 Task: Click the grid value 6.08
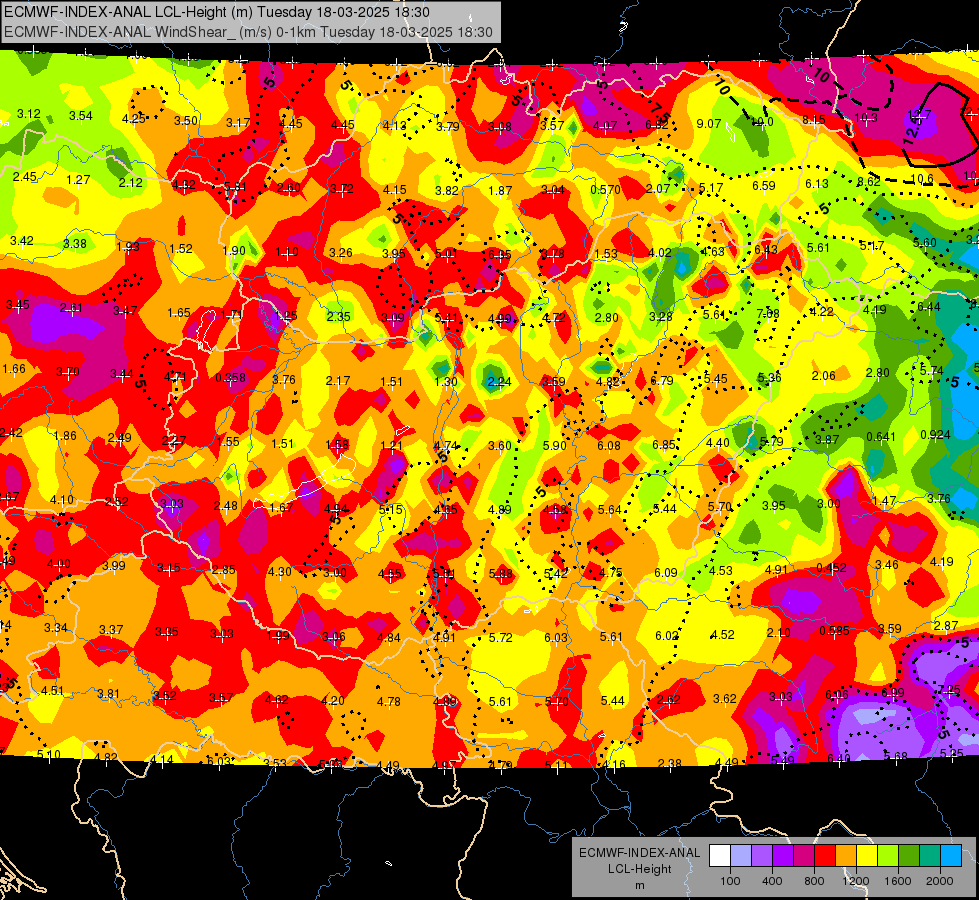[x=609, y=445]
